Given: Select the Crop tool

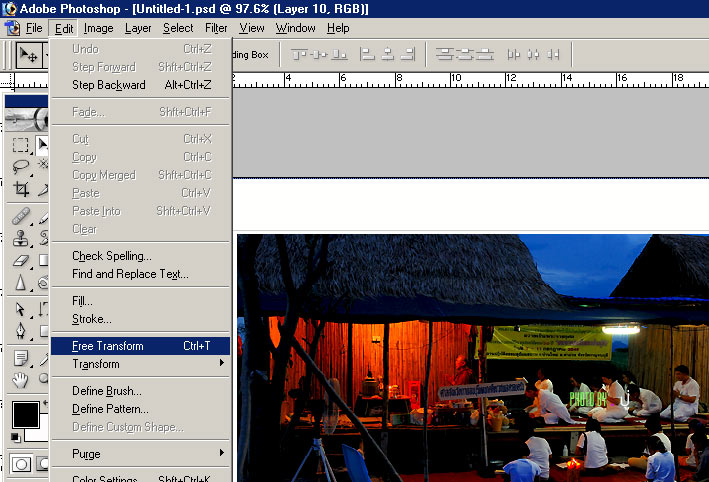Looking at the screenshot, I should click(20, 190).
